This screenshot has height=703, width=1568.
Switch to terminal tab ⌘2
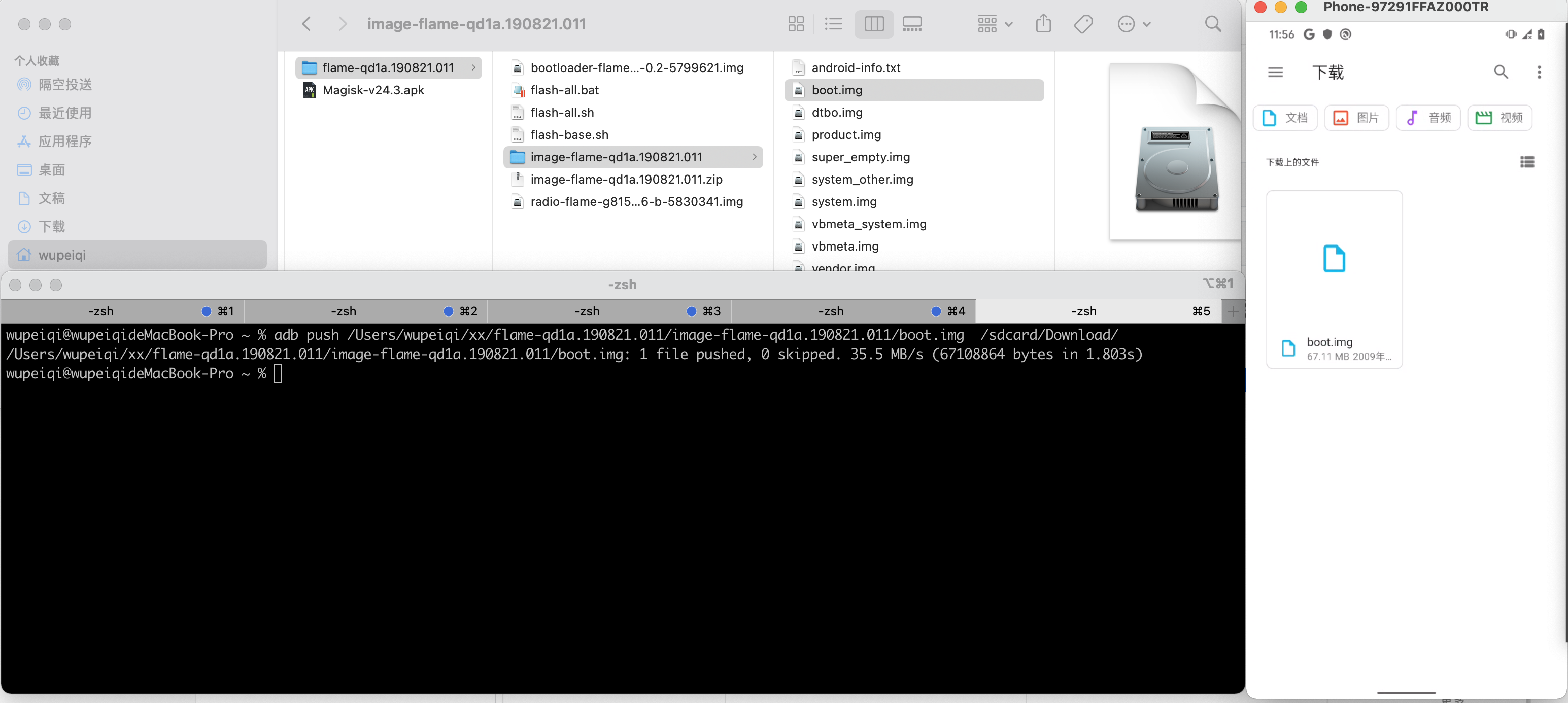366,311
